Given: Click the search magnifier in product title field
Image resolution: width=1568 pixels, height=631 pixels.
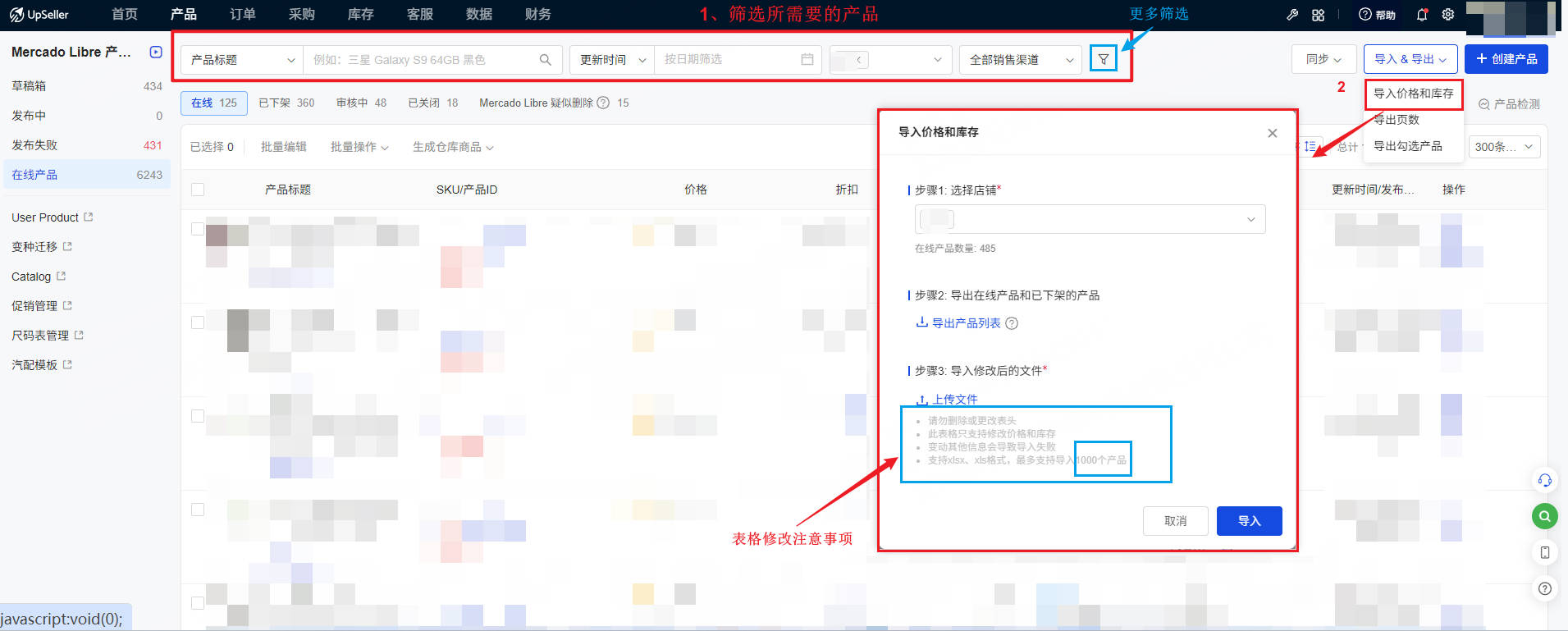Looking at the screenshot, I should point(545,60).
